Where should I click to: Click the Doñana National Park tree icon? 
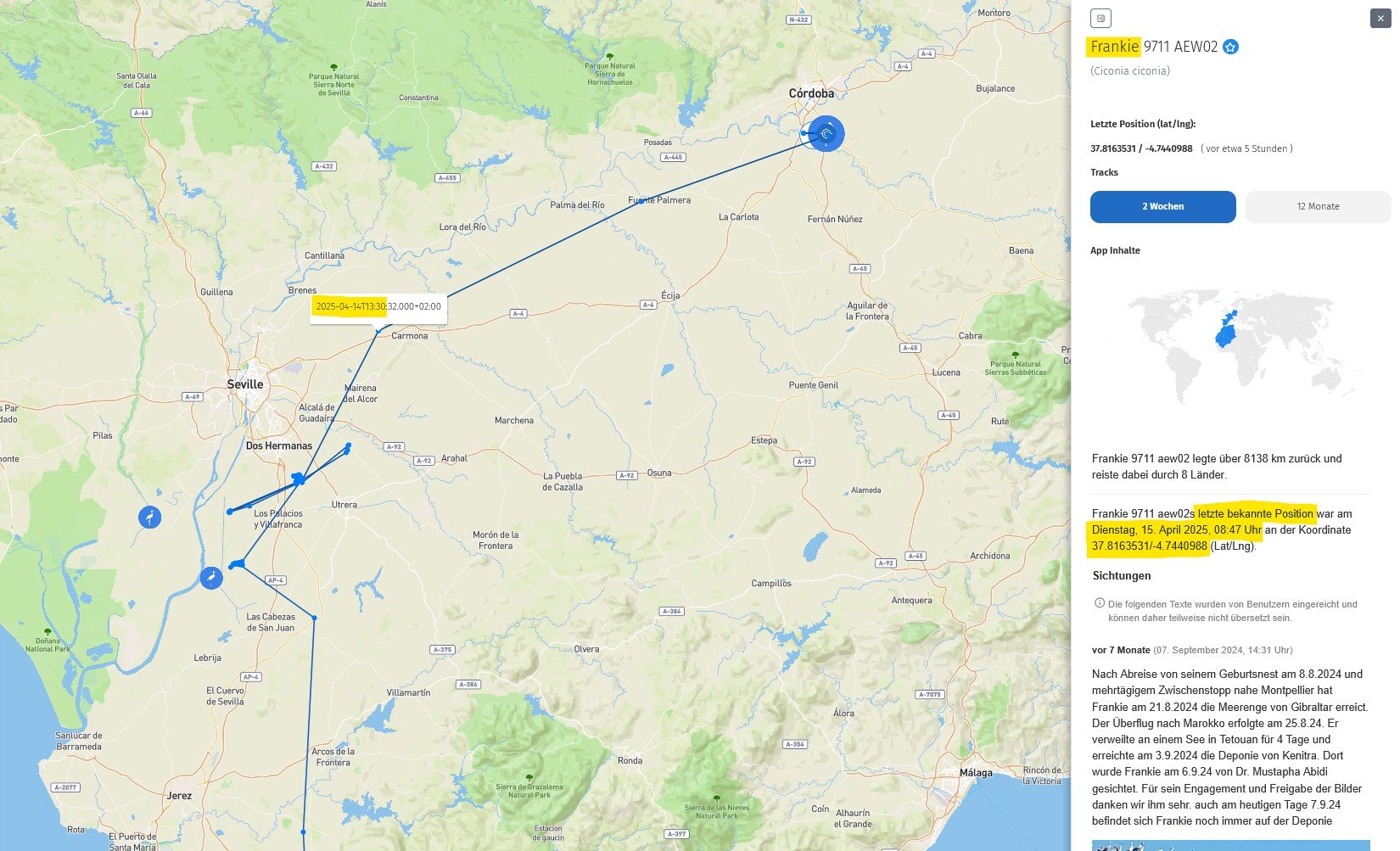(x=48, y=632)
